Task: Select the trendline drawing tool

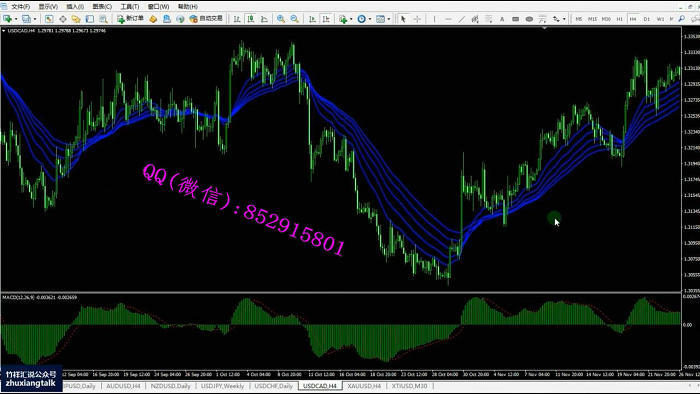Action: coord(462,19)
